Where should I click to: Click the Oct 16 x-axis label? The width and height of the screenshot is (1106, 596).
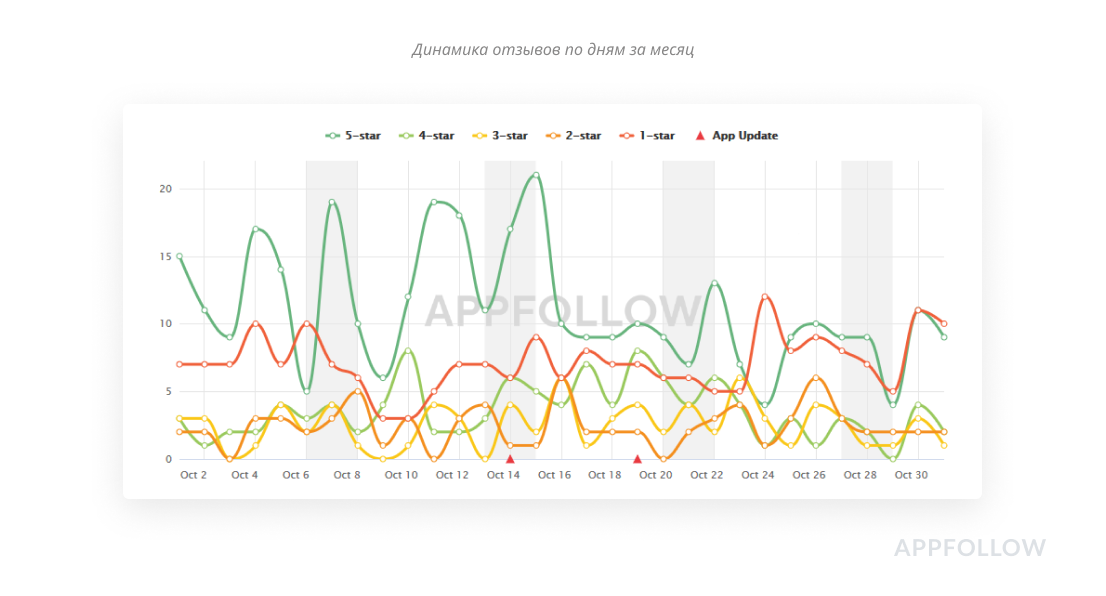[x=554, y=475]
